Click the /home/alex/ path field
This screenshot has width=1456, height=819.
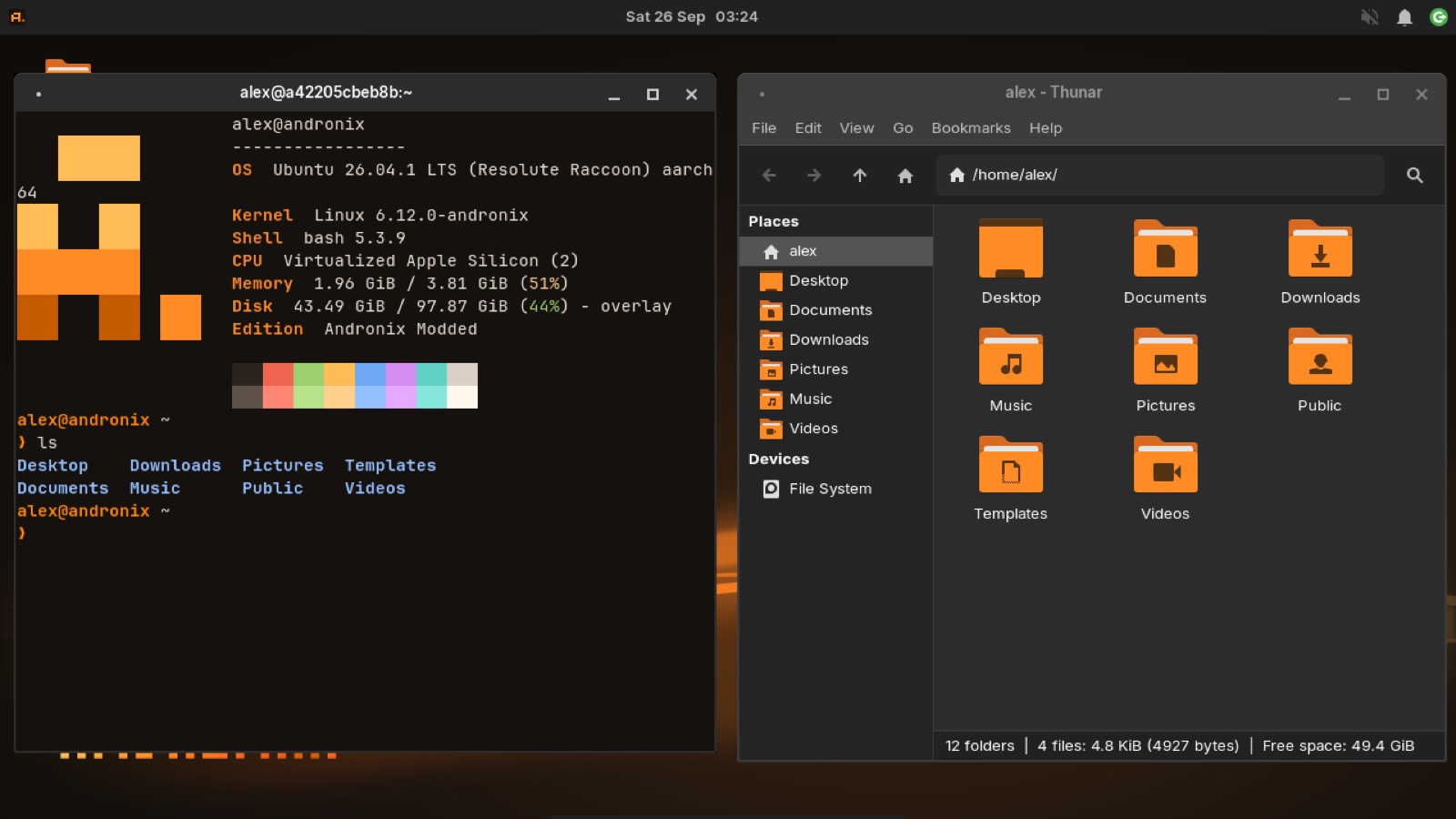(x=1160, y=175)
